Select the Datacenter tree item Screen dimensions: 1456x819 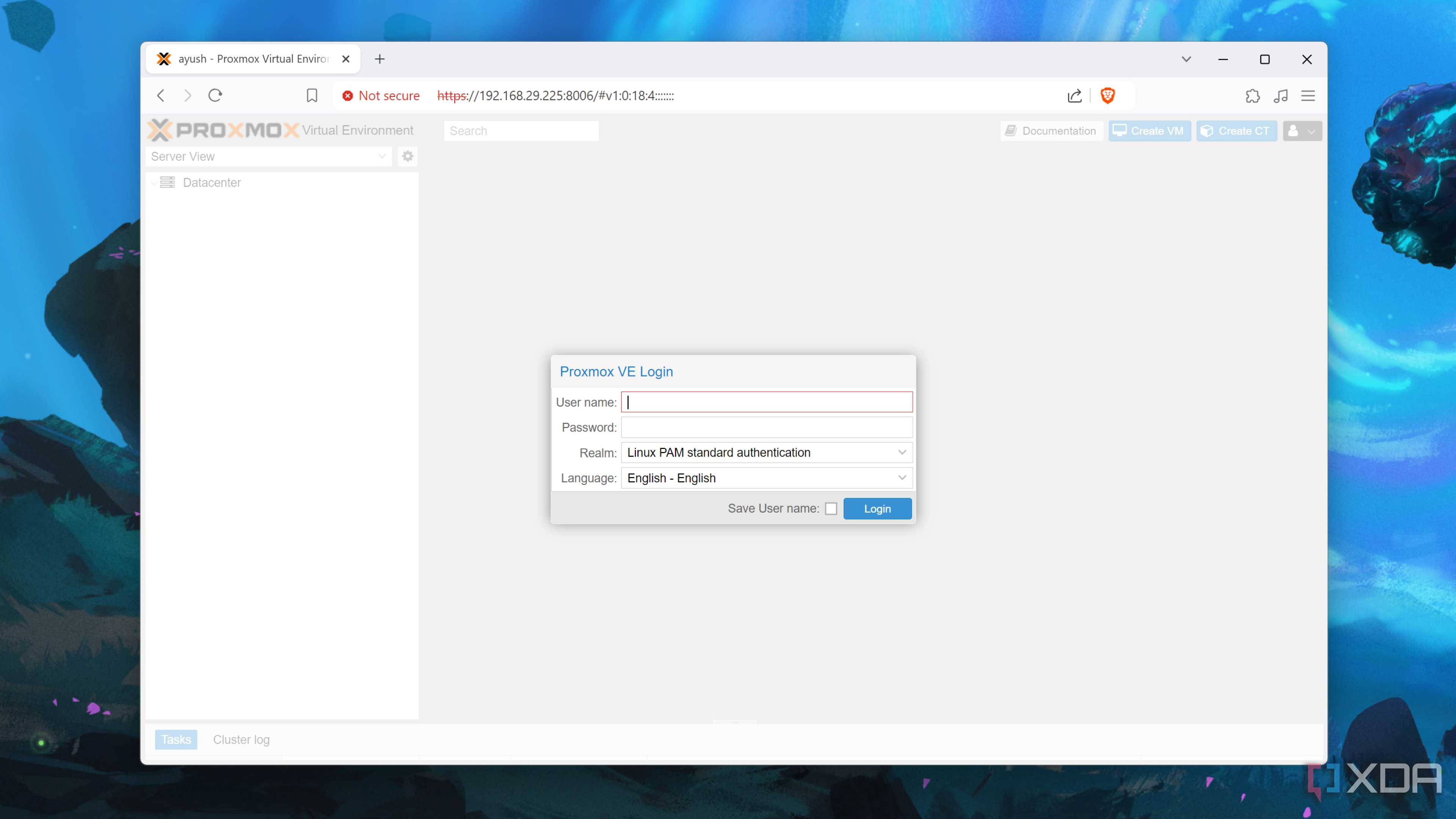point(212,182)
